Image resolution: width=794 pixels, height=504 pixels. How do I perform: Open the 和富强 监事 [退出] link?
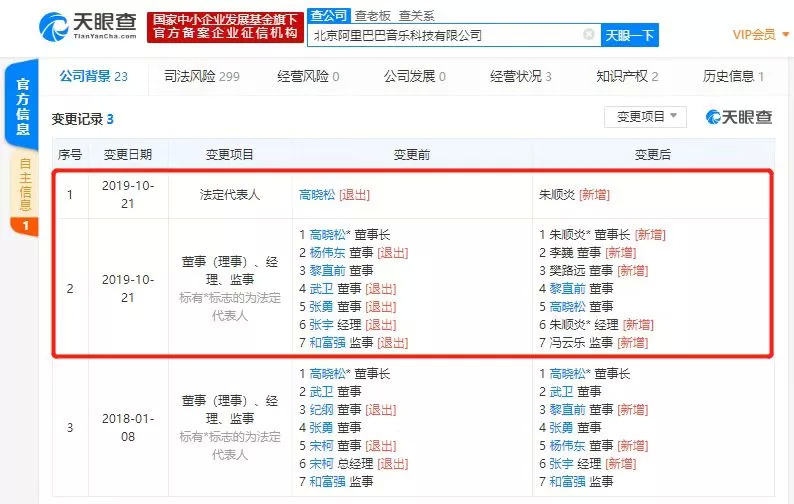[359, 343]
